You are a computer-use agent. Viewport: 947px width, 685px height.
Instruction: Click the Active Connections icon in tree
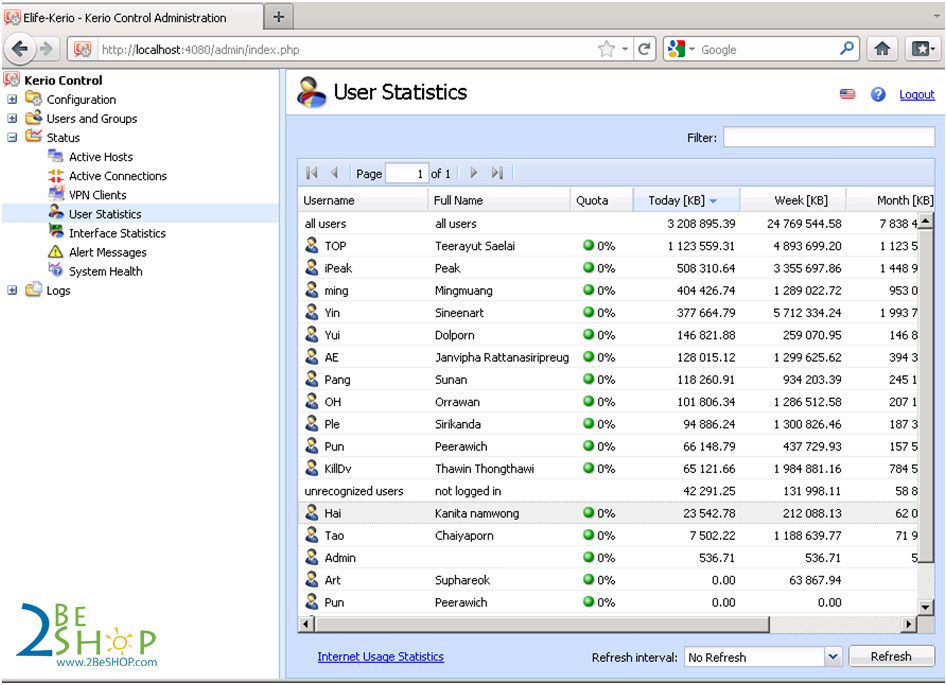pos(56,176)
